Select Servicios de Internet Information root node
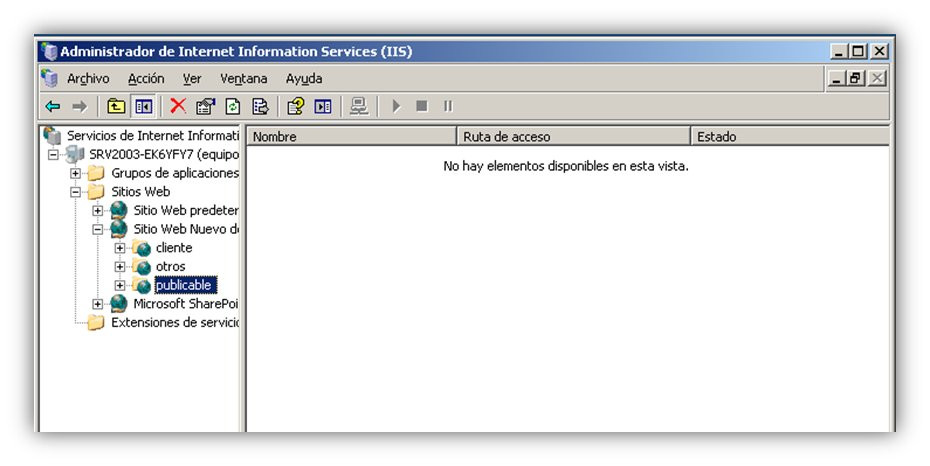The image size is (930, 466). (x=152, y=136)
